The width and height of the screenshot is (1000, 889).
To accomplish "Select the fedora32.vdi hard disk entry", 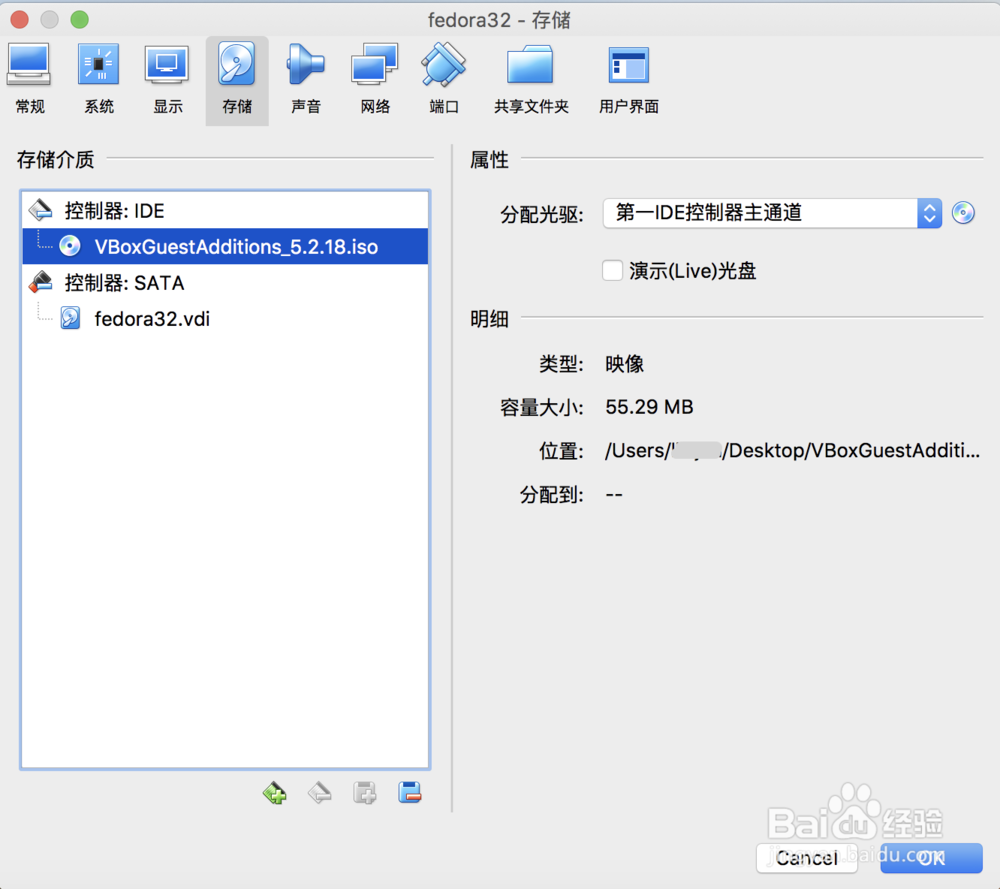I will (x=225, y=318).
